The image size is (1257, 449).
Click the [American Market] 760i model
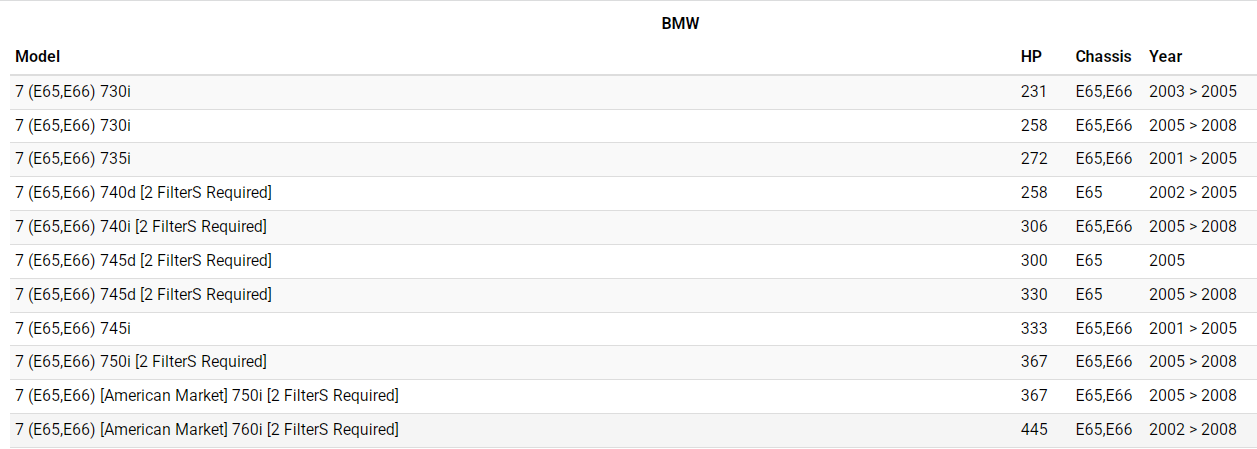pyautogui.click(x=206, y=430)
